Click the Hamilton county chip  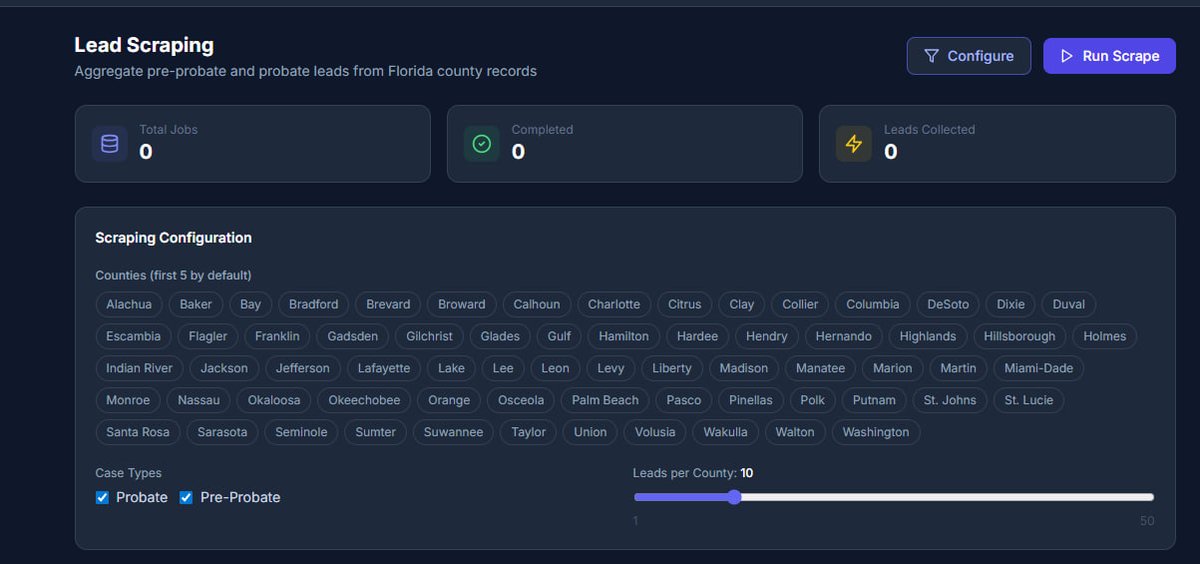click(624, 336)
